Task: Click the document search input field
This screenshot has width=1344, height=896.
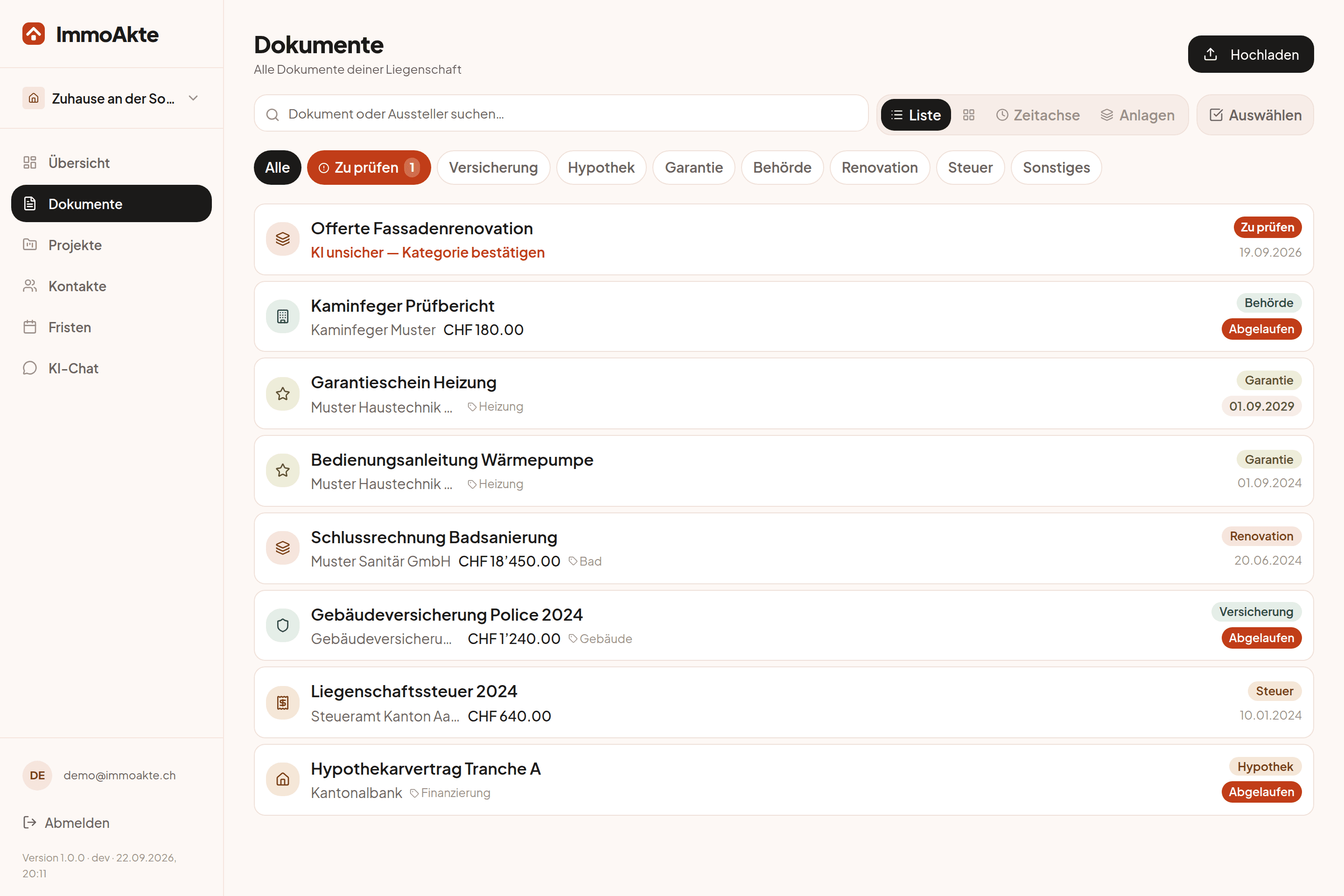Action: point(560,114)
